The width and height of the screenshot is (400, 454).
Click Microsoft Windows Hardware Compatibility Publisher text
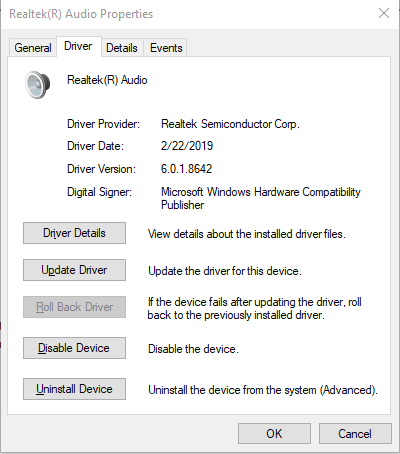(261, 198)
